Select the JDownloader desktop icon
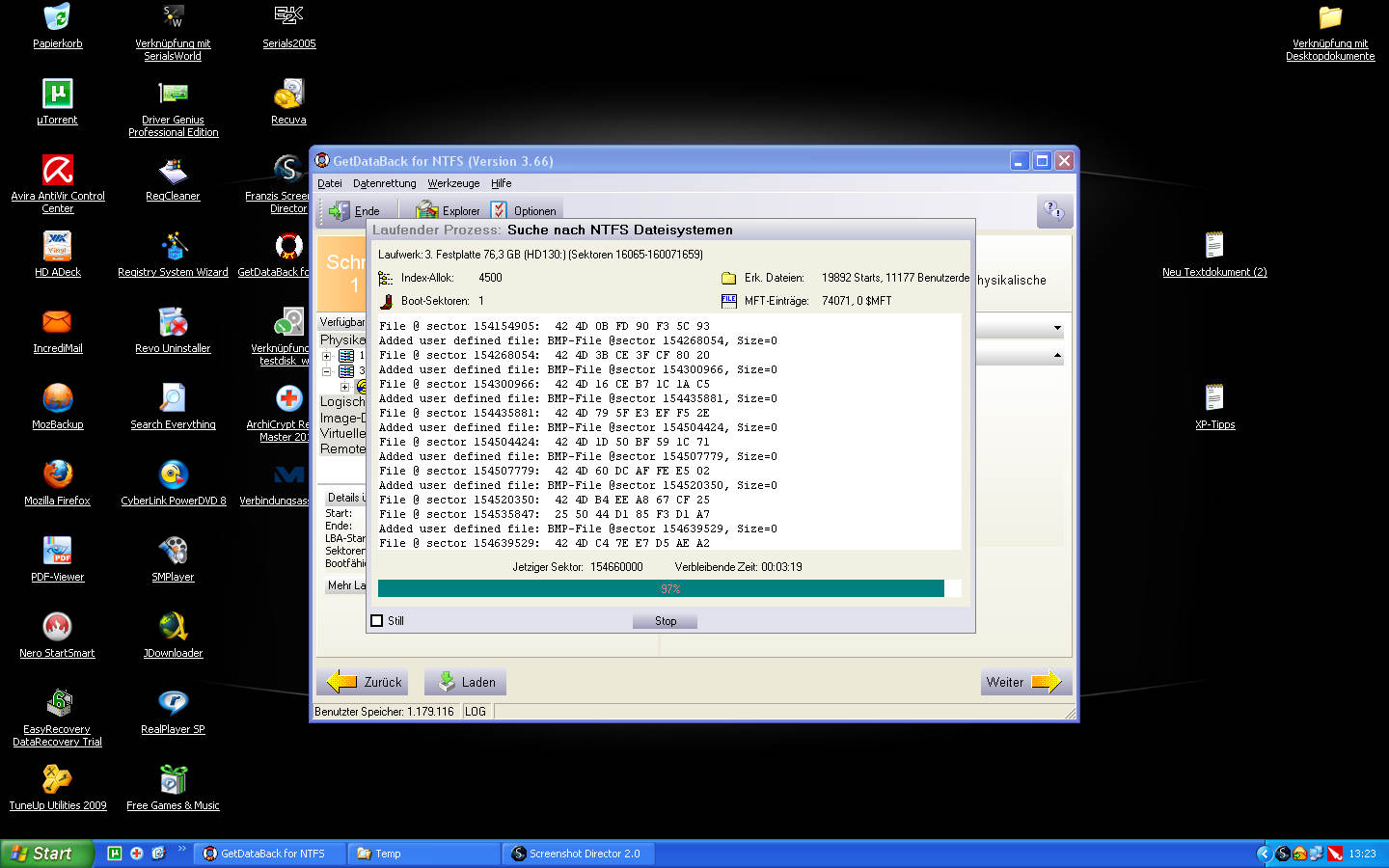Image resolution: width=1389 pixels, height=868 pixels. [x=174, y=627]
